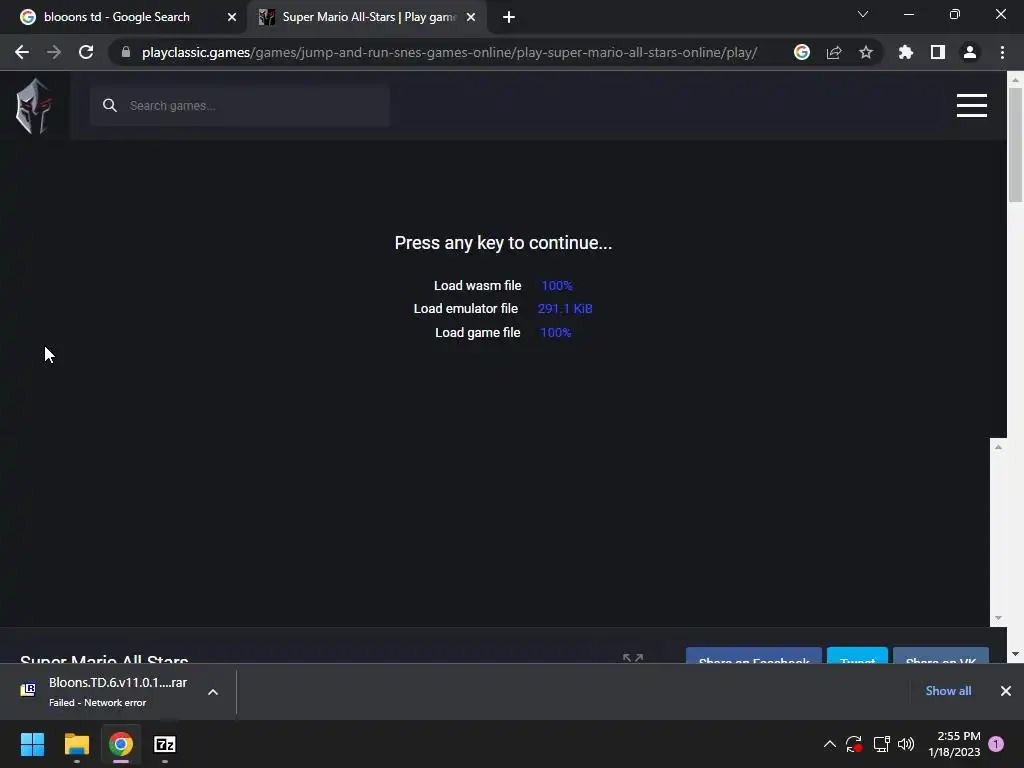Image resolution: width=1024 pixels, height=768 pixels.
Task: Click the Search games input field
Action: [x=240, y=106]
